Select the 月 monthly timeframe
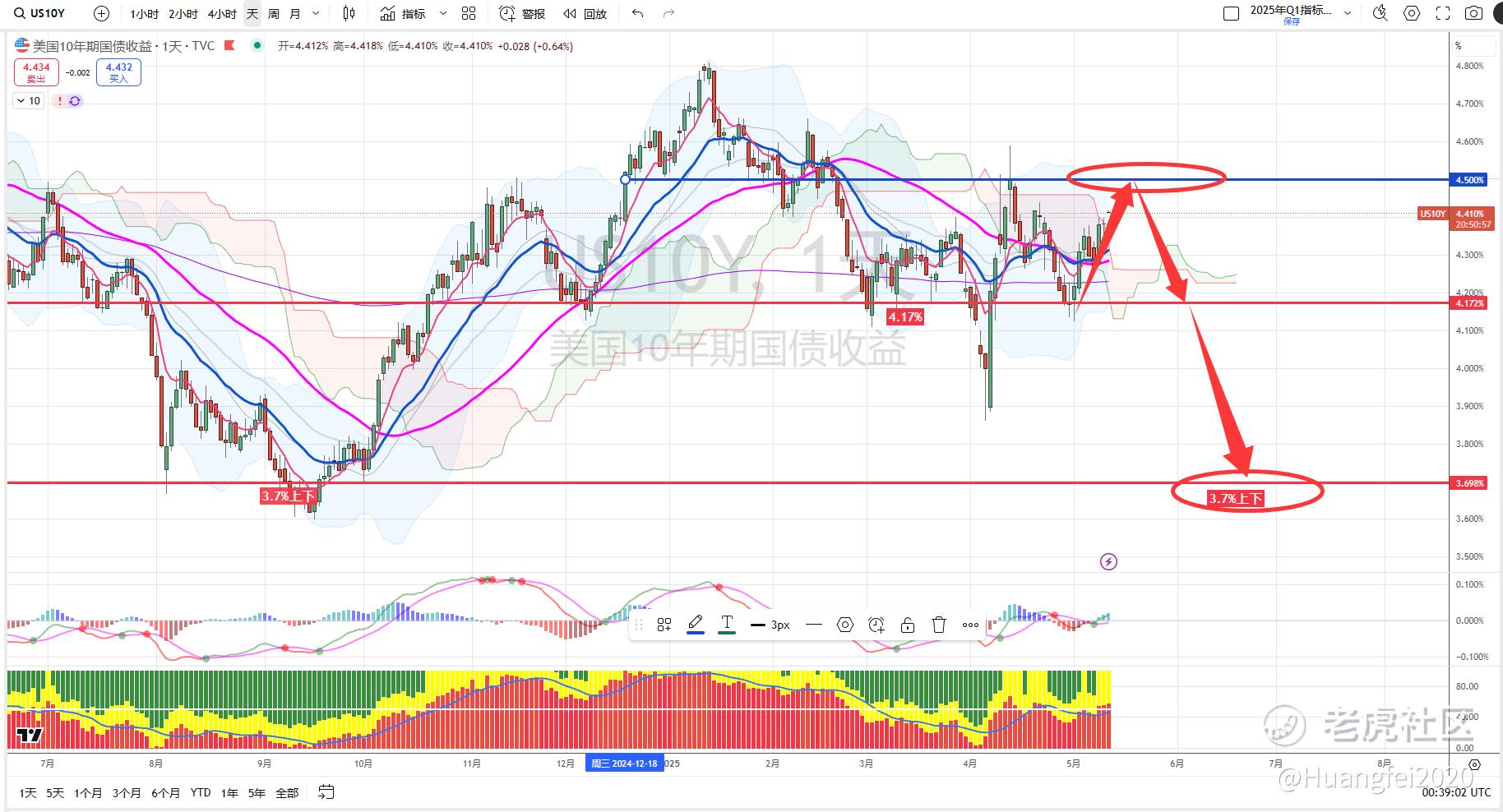The width and height of the screenshot is (1503, 812). tap(295, 13)
